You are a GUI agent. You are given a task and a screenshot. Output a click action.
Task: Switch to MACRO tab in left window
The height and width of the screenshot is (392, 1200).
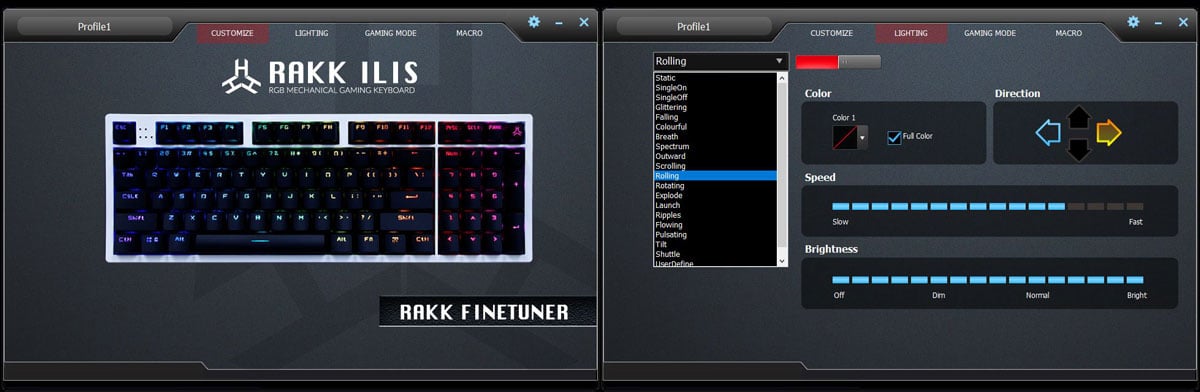[469, 33]
